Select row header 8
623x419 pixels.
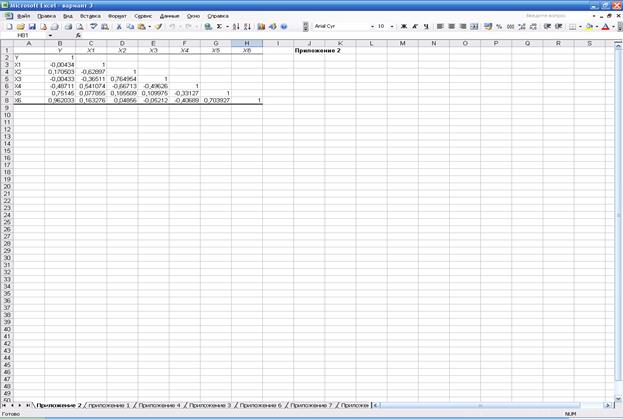click(7, 100)
